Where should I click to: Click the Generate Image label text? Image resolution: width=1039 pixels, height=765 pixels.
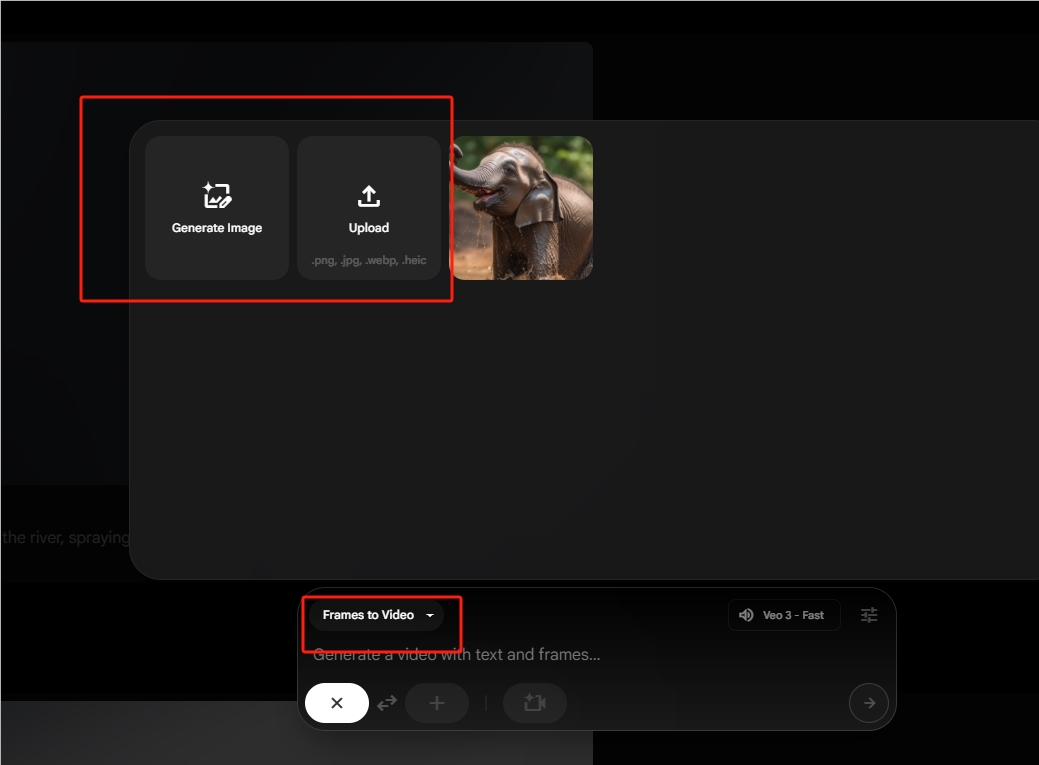coord(217,228)
